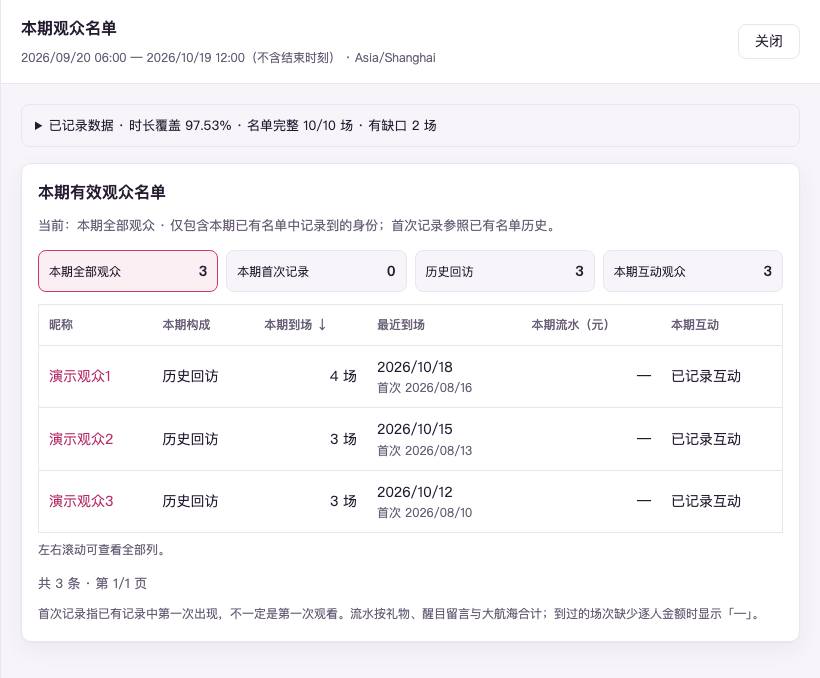Click 3 场 in 演示观众3 row
Viewport: 820px width, 678px height.
(343, 501)
